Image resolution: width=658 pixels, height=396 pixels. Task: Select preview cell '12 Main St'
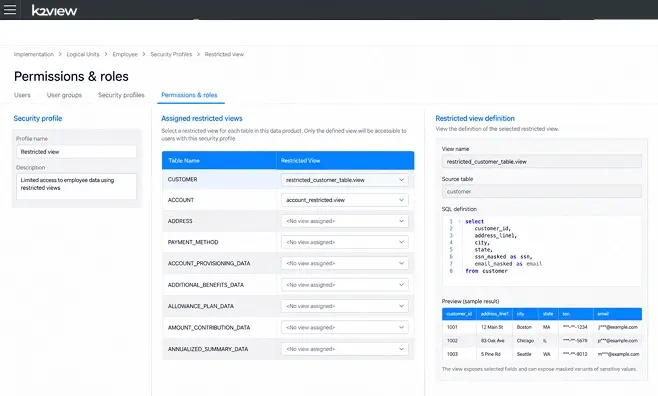tap(492, 327)
